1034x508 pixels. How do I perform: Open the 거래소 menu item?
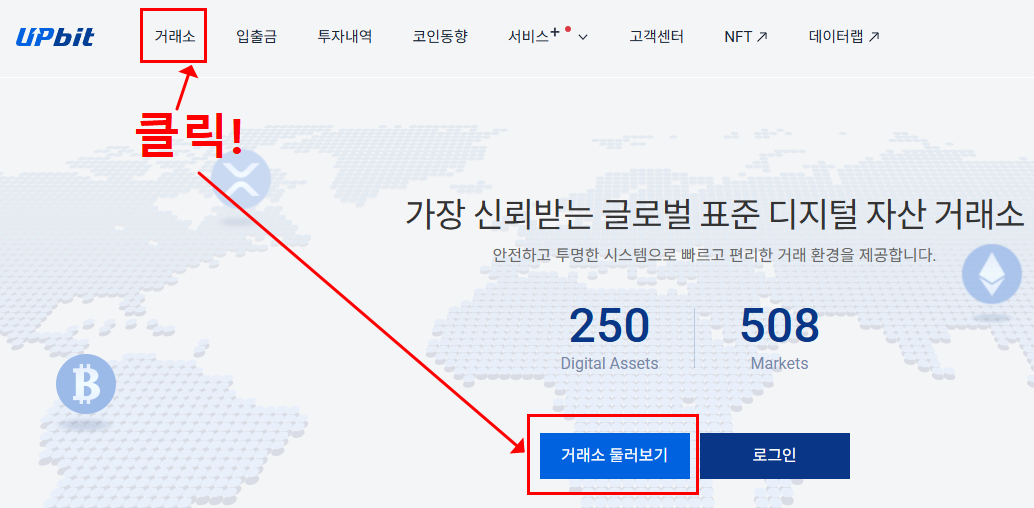pos(175,37)
